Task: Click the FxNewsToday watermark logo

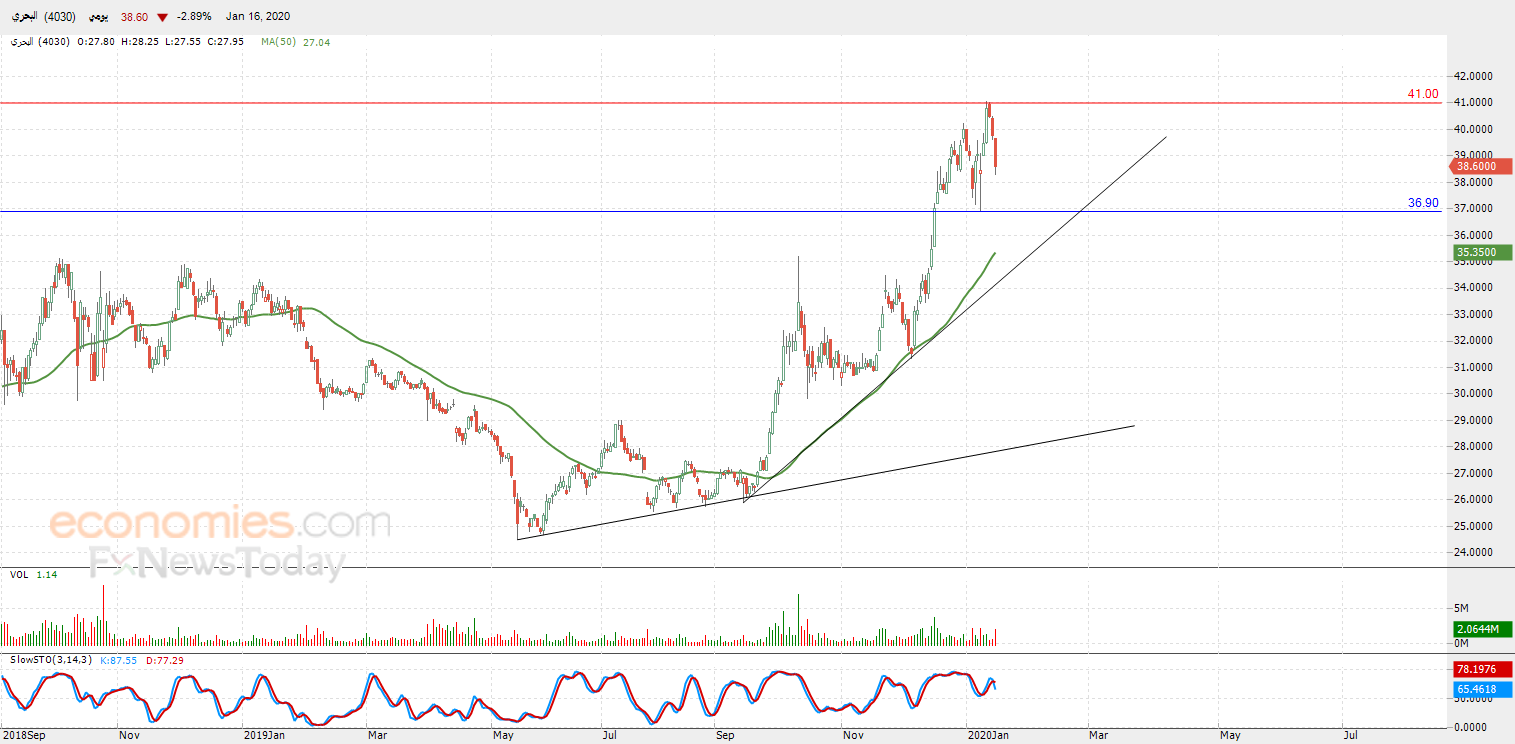Action: tap(217, 564)
